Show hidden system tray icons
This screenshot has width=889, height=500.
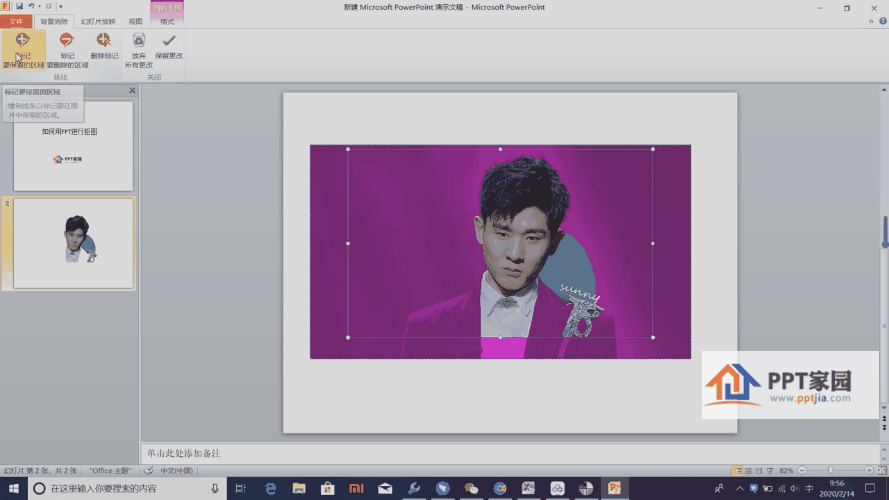tap(739, 488)
